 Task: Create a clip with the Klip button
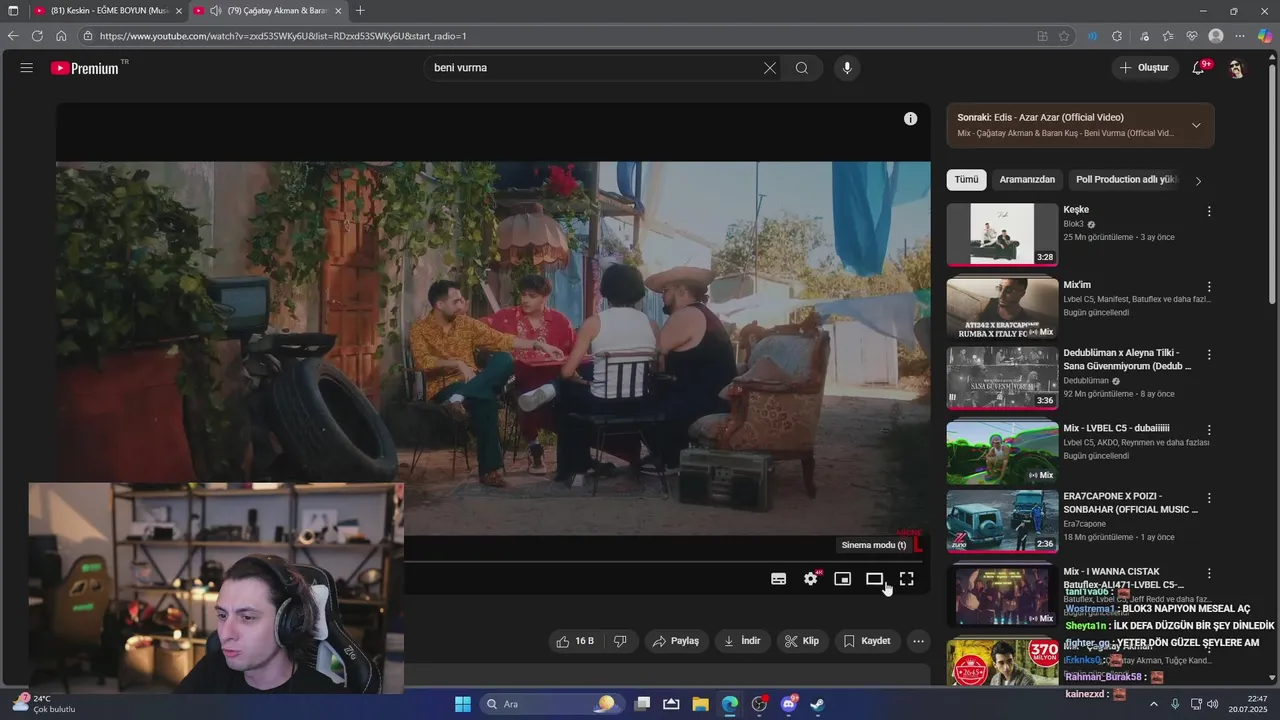[802, 641]
